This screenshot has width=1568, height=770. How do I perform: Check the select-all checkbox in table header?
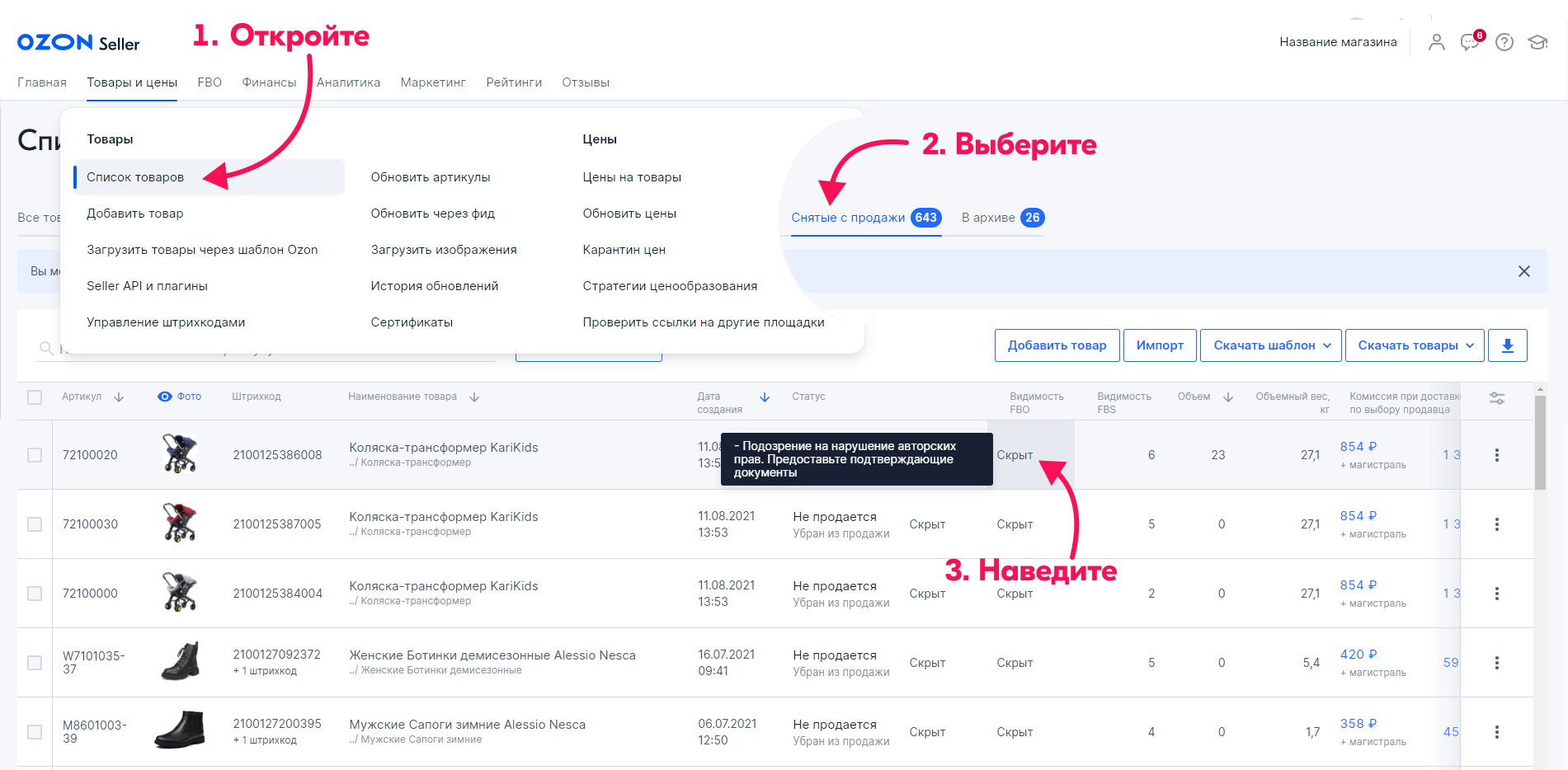(35, 397)
